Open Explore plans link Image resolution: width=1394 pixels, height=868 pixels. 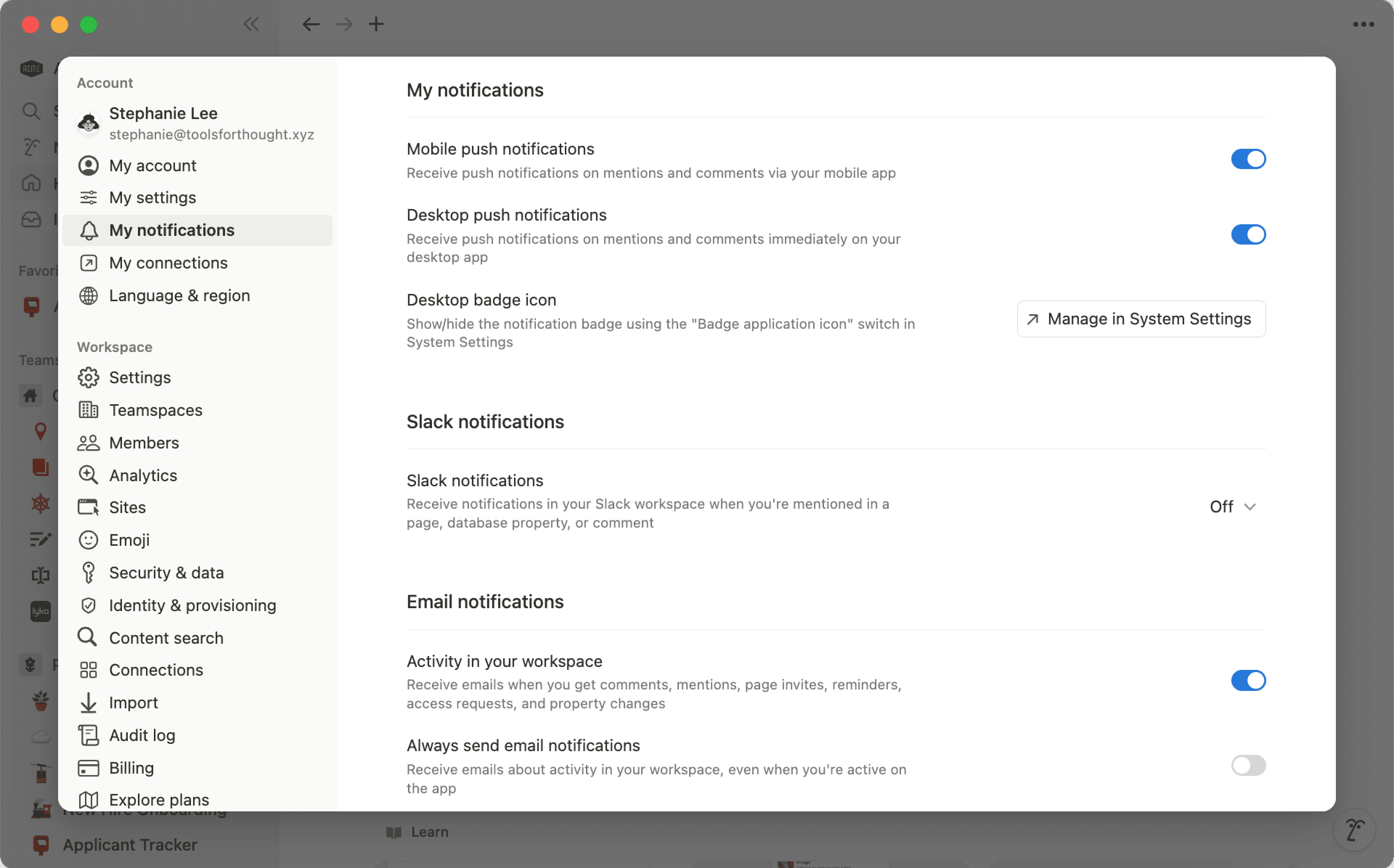coord(159,799)
